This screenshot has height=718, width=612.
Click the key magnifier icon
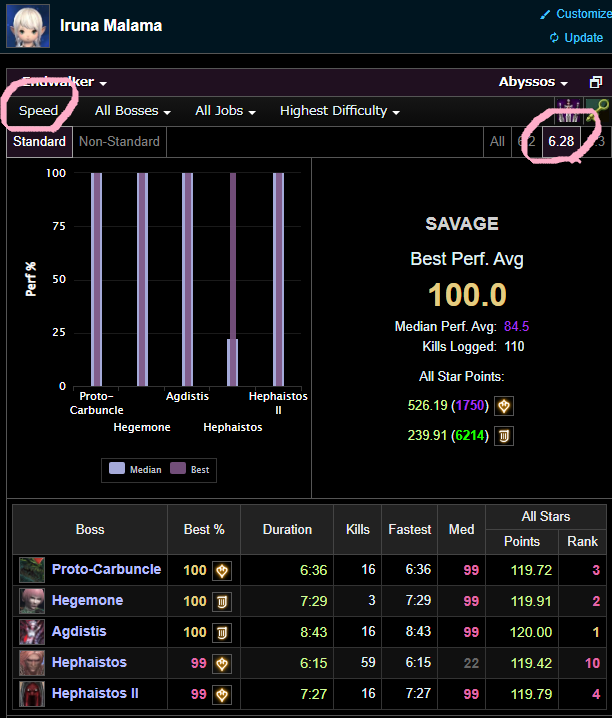tap(598, 111)
